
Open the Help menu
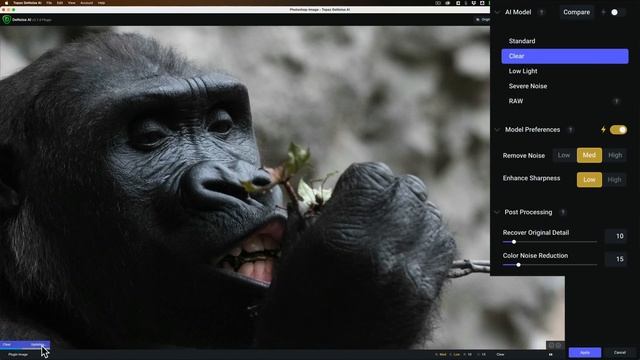point(102,3)
